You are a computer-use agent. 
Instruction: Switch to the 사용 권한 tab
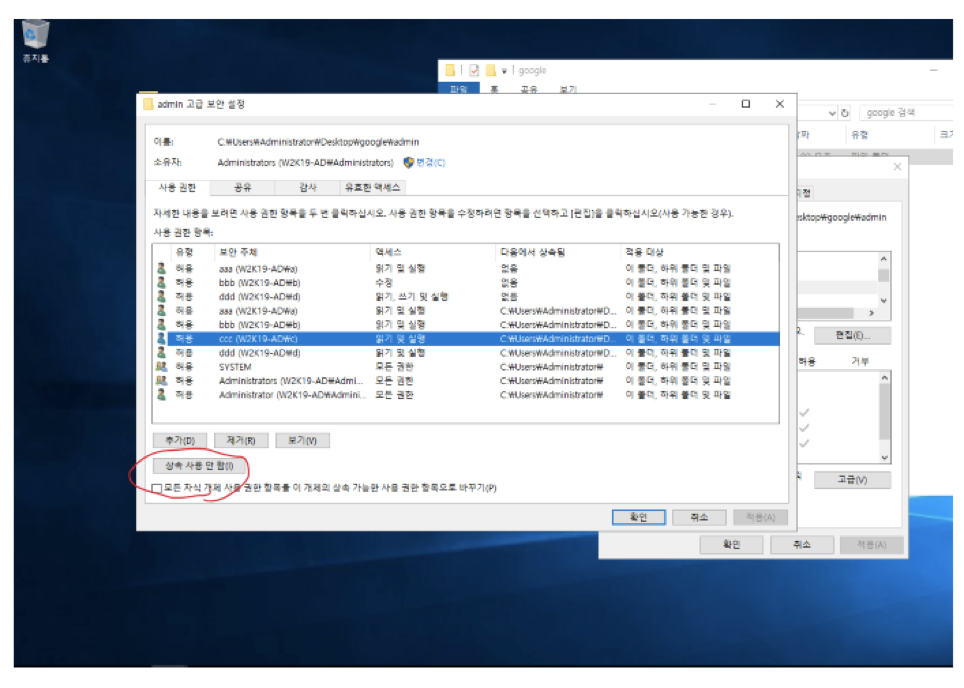coord(178,188)
